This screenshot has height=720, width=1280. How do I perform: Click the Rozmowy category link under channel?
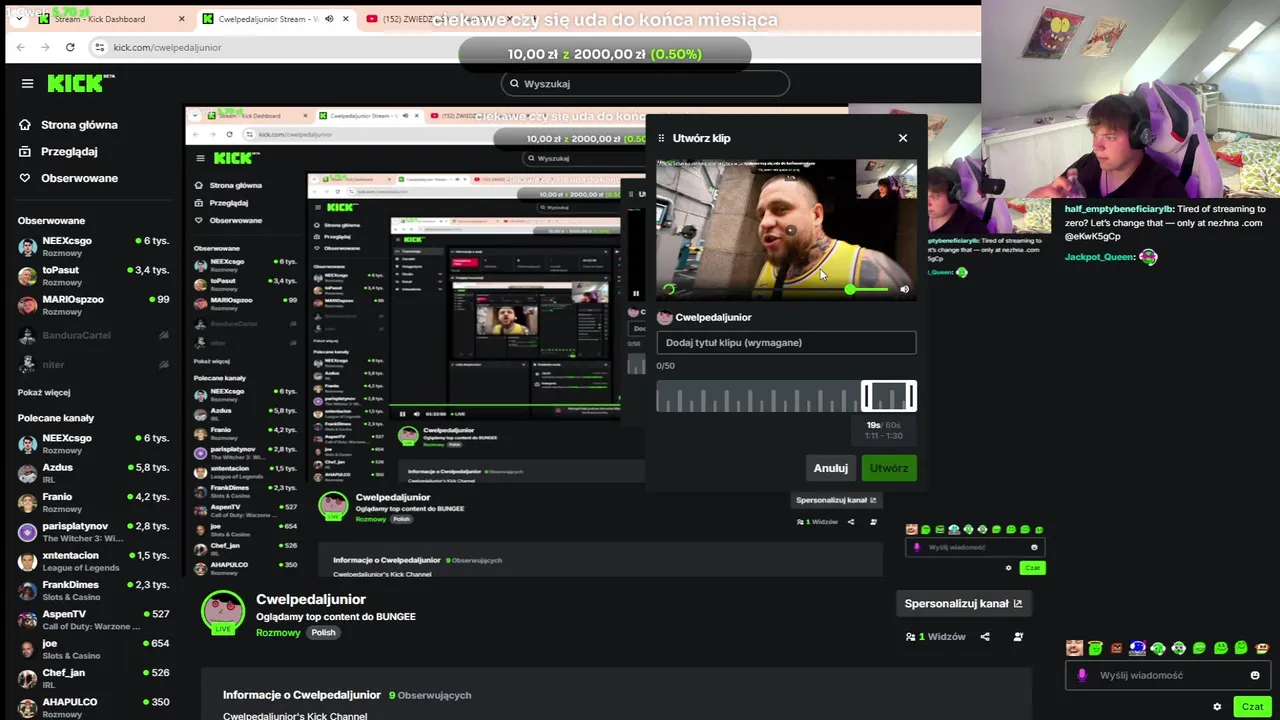[278, 633]
